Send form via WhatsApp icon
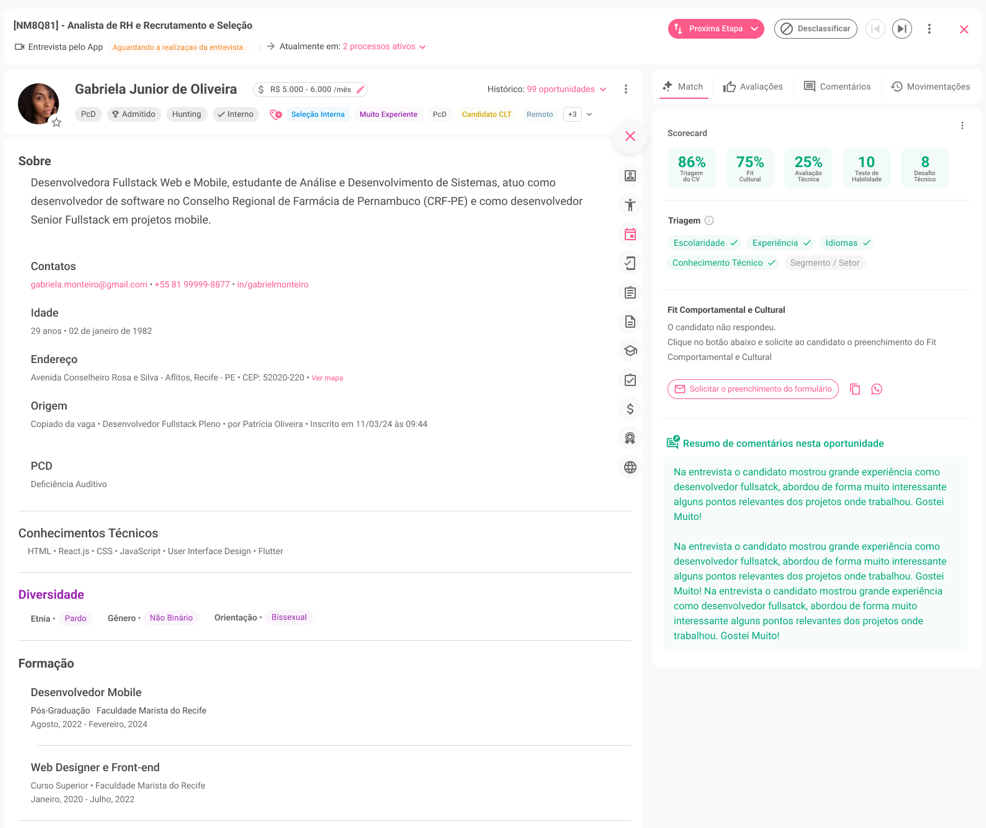The height and width of the screenshot is (828, 986). (877, 389)
